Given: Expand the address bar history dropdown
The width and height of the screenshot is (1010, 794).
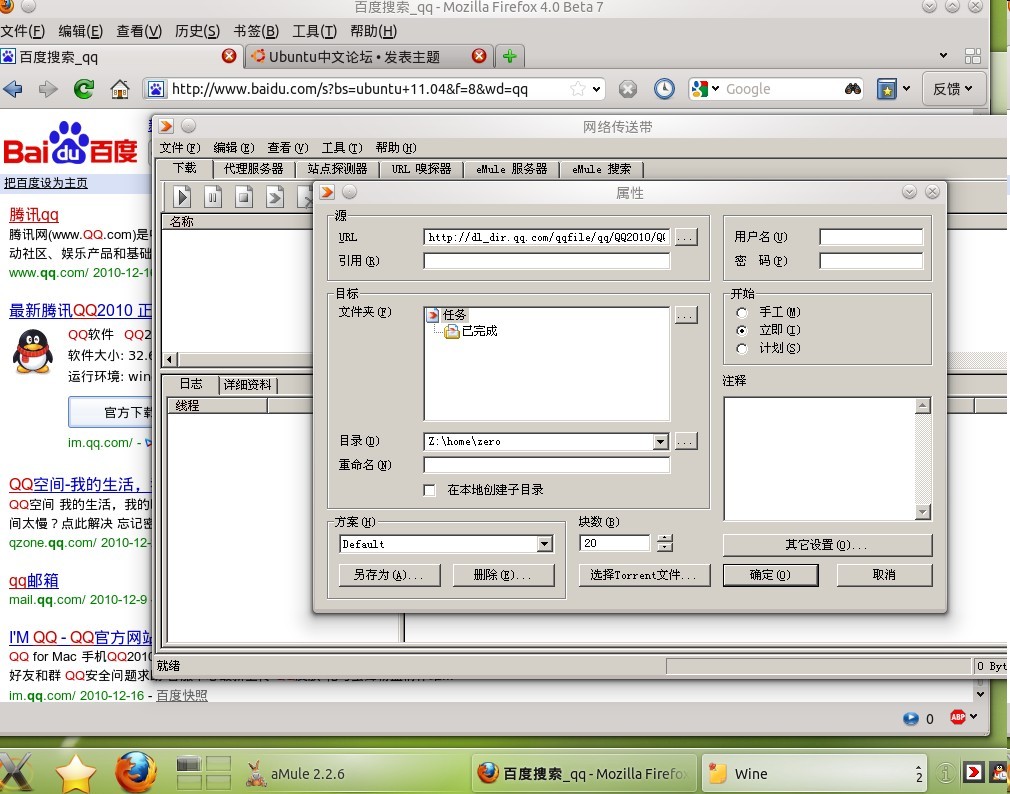Looking at the screenshot, I should [596, 89].
